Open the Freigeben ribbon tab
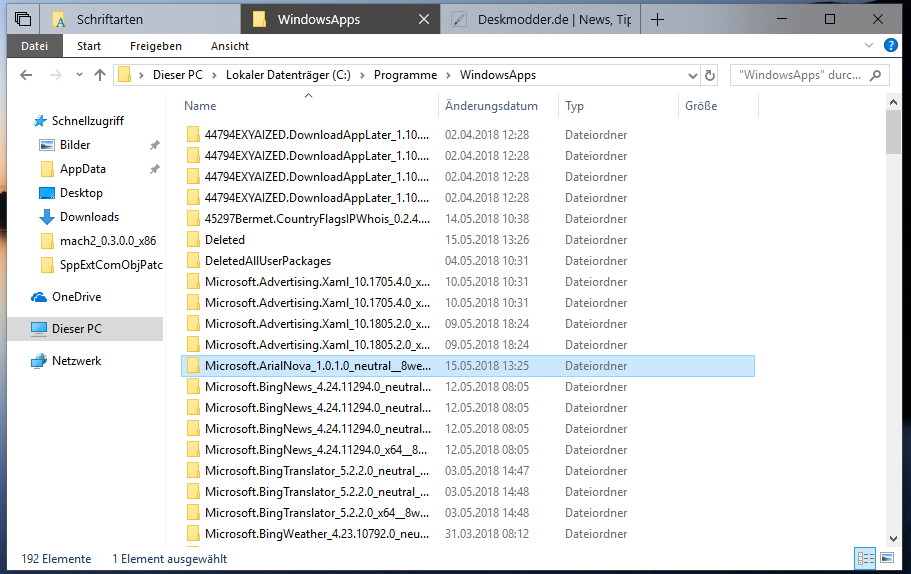 pyautogui.click(x=156, y=46)
